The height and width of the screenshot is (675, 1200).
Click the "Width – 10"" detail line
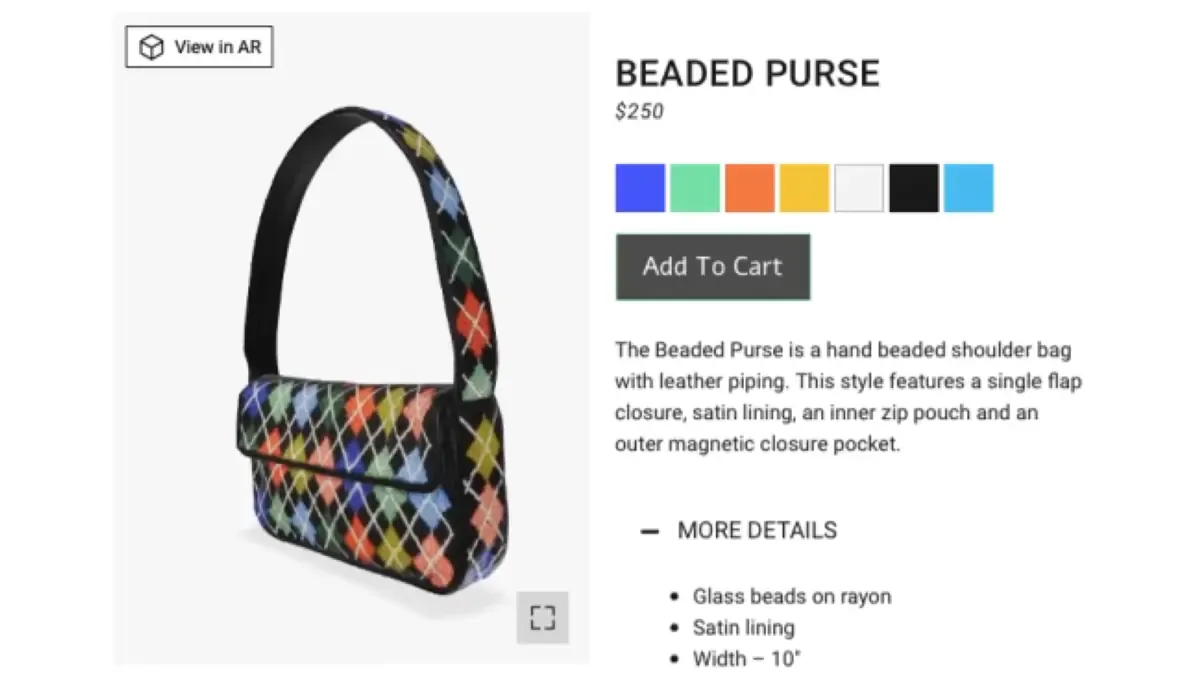coord(746,658)
